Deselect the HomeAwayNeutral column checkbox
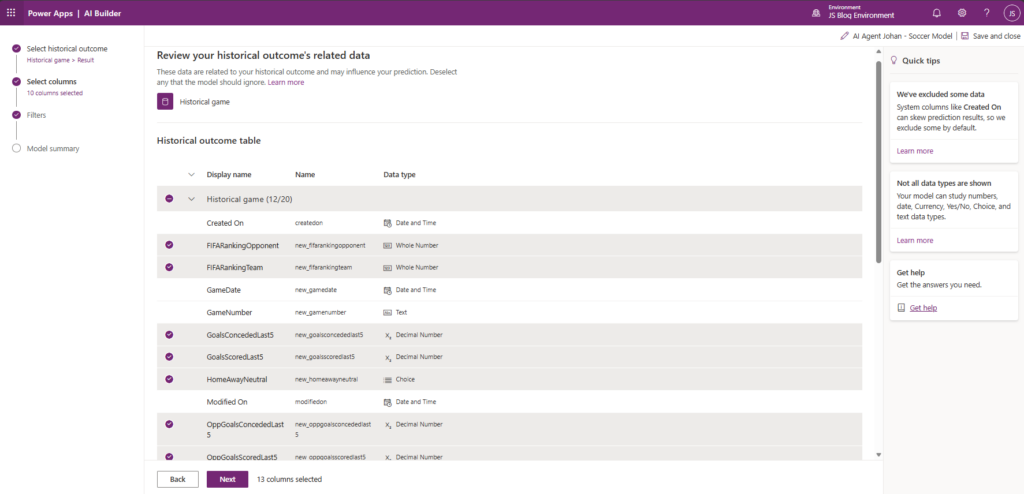Viewport: 1024px width, 494px height. 169,379
